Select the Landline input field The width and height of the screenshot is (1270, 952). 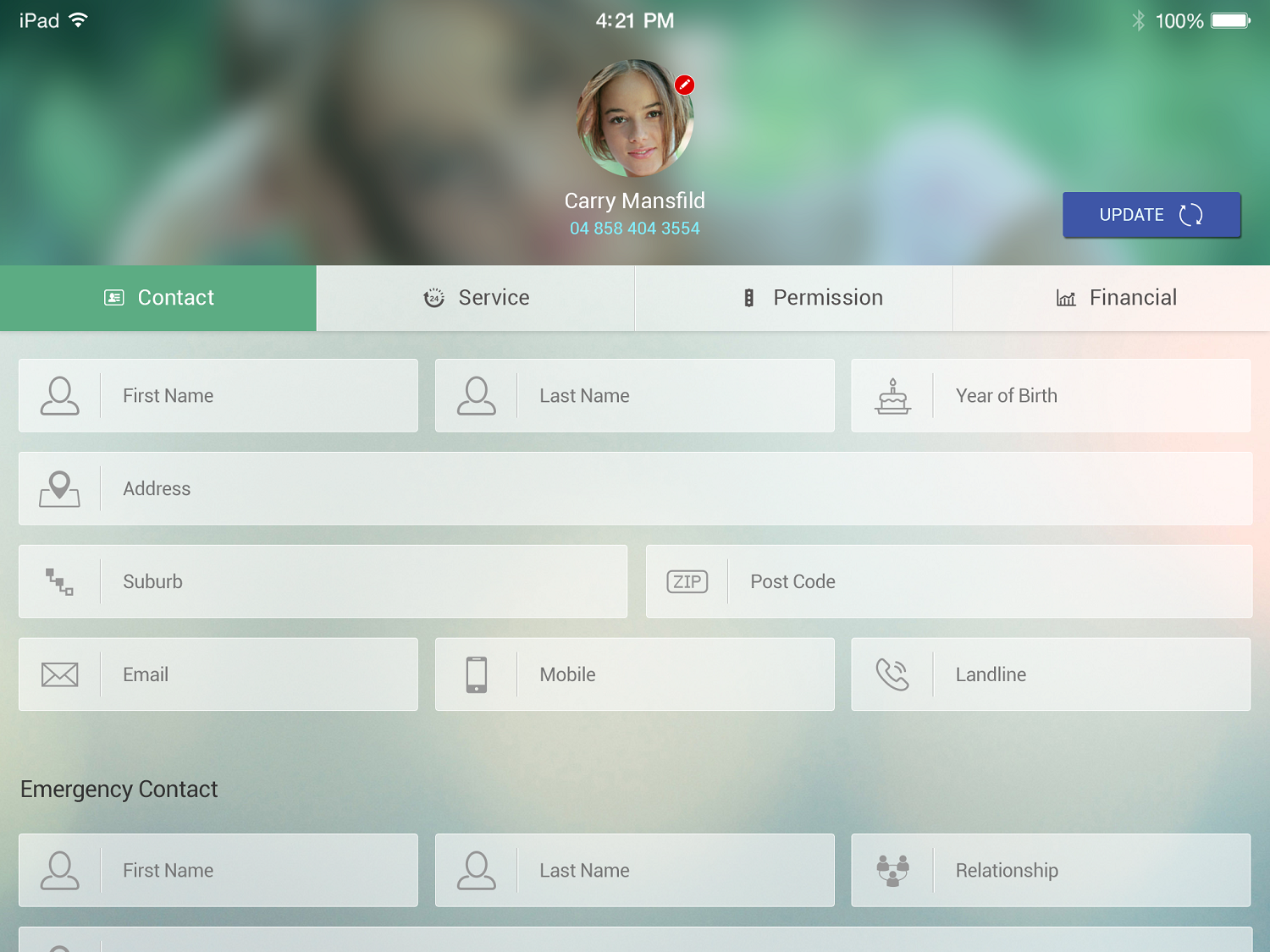coord(1052,674)
